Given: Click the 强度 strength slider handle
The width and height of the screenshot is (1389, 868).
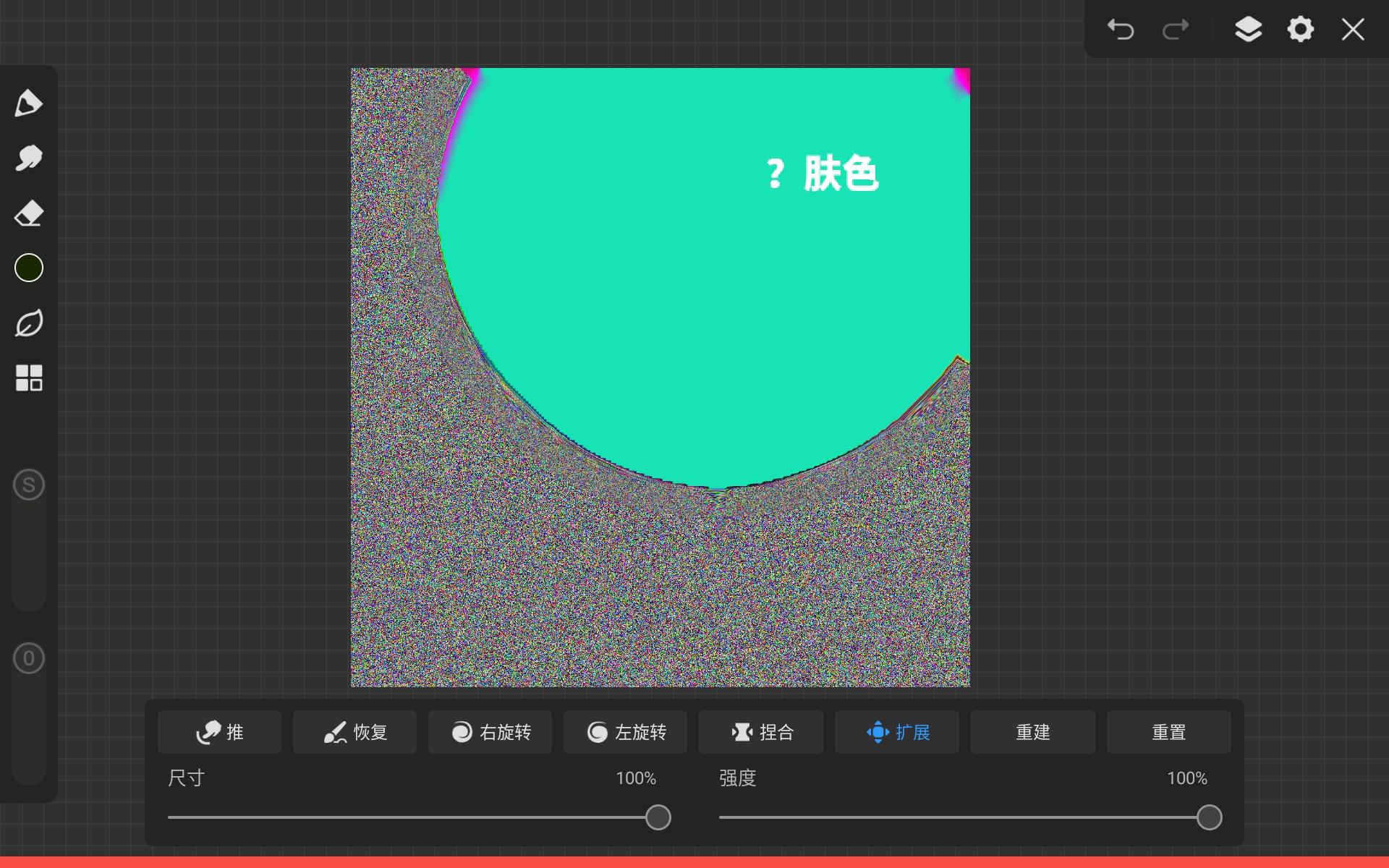Looking at the screenshot, I should (x=1209, y=817).
